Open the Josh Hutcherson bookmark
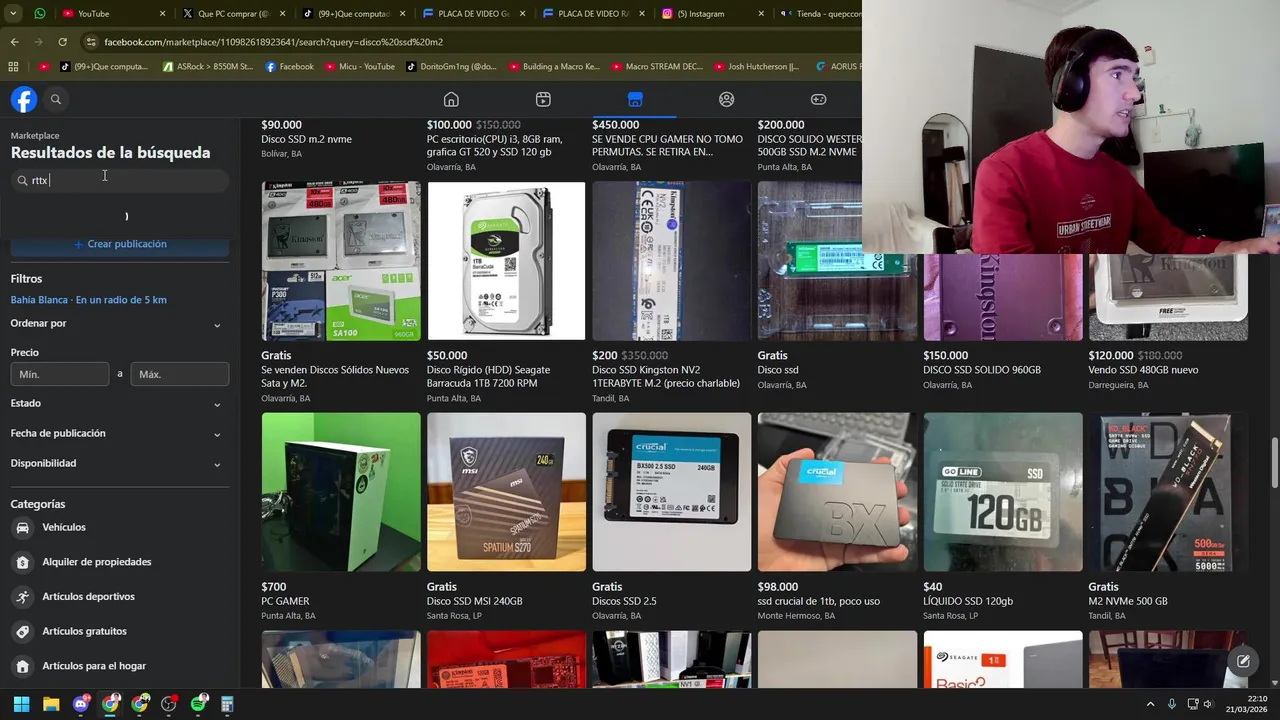This screenshot has width=1280, height=720. (x=756, y=67)
